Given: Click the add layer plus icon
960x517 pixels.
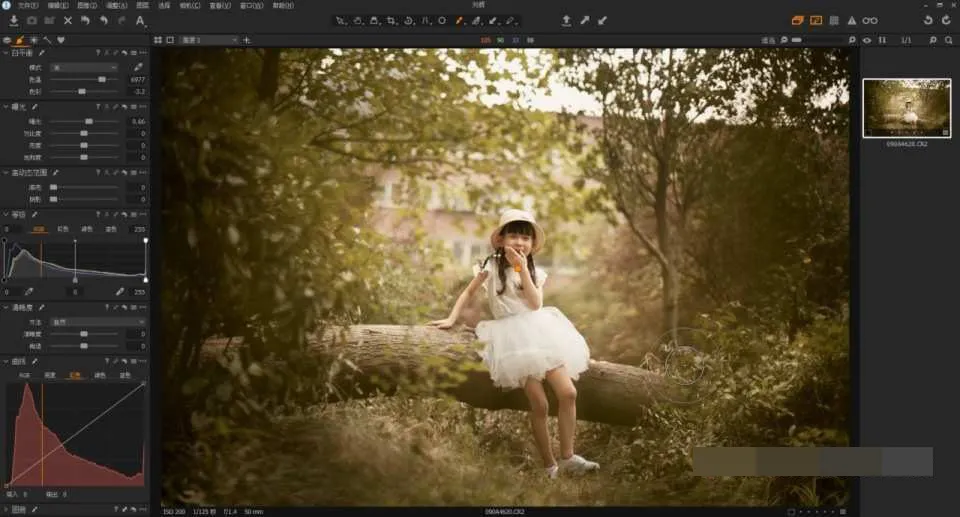Looking at the screenshot, I should click(247, 40).
